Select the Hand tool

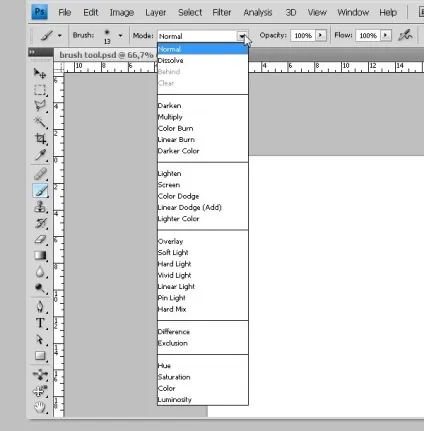tap(40, 407)
